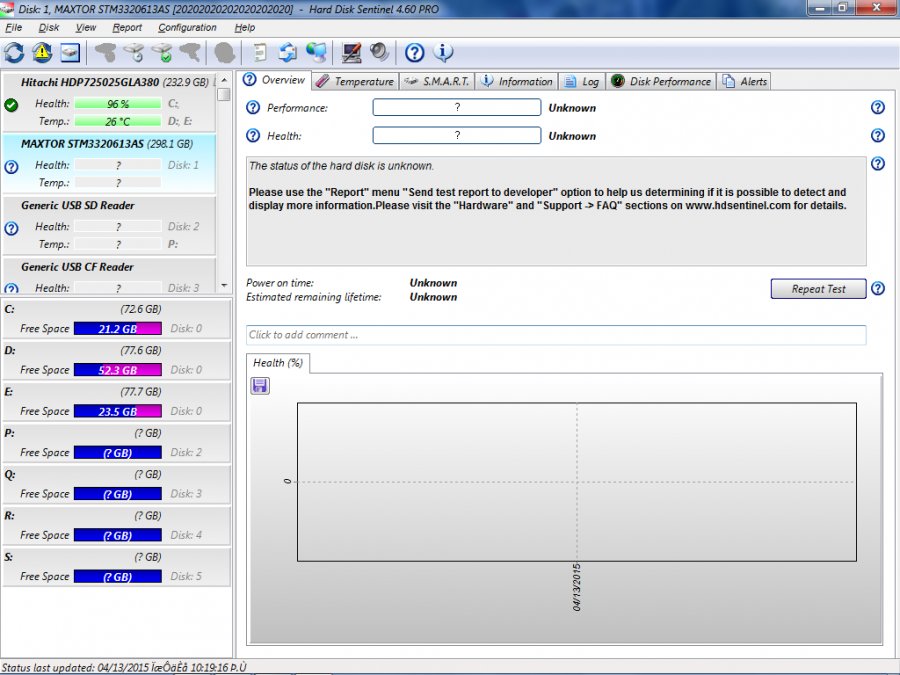Switch to the Information tab
Image resolution: width=900 pixels, height=675 pixels.
pyautogui.click(x=517, y=82)
